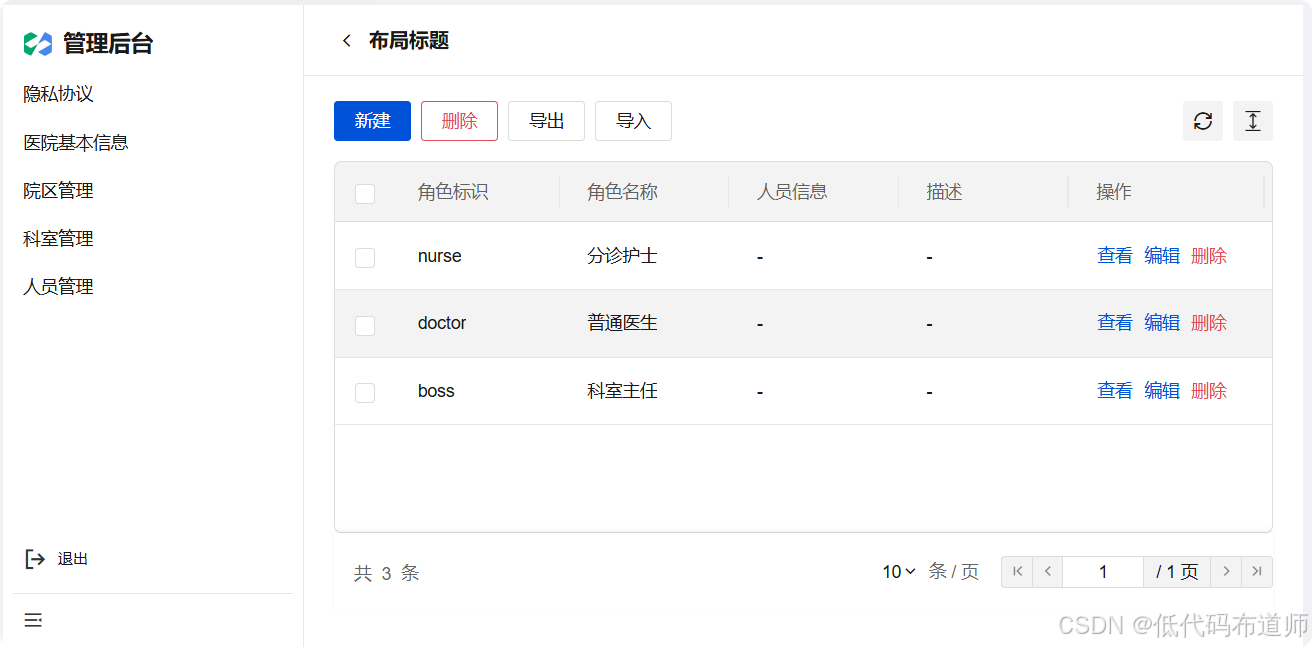Click 删除 in the boss row
This screenshot has width=1312, height=647.
[1209, 391]
